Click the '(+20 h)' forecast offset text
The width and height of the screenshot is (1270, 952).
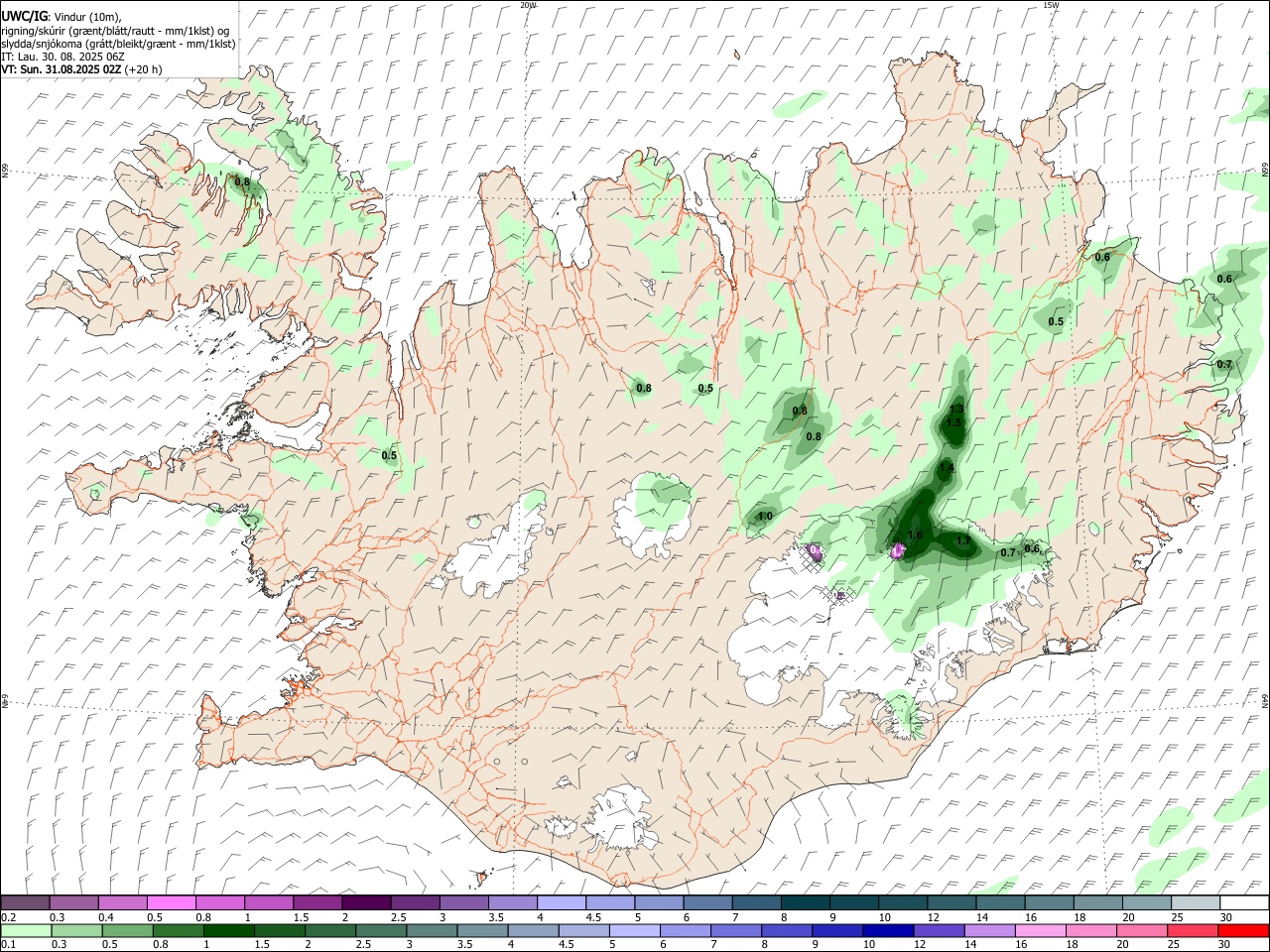[x=144, y=69]
